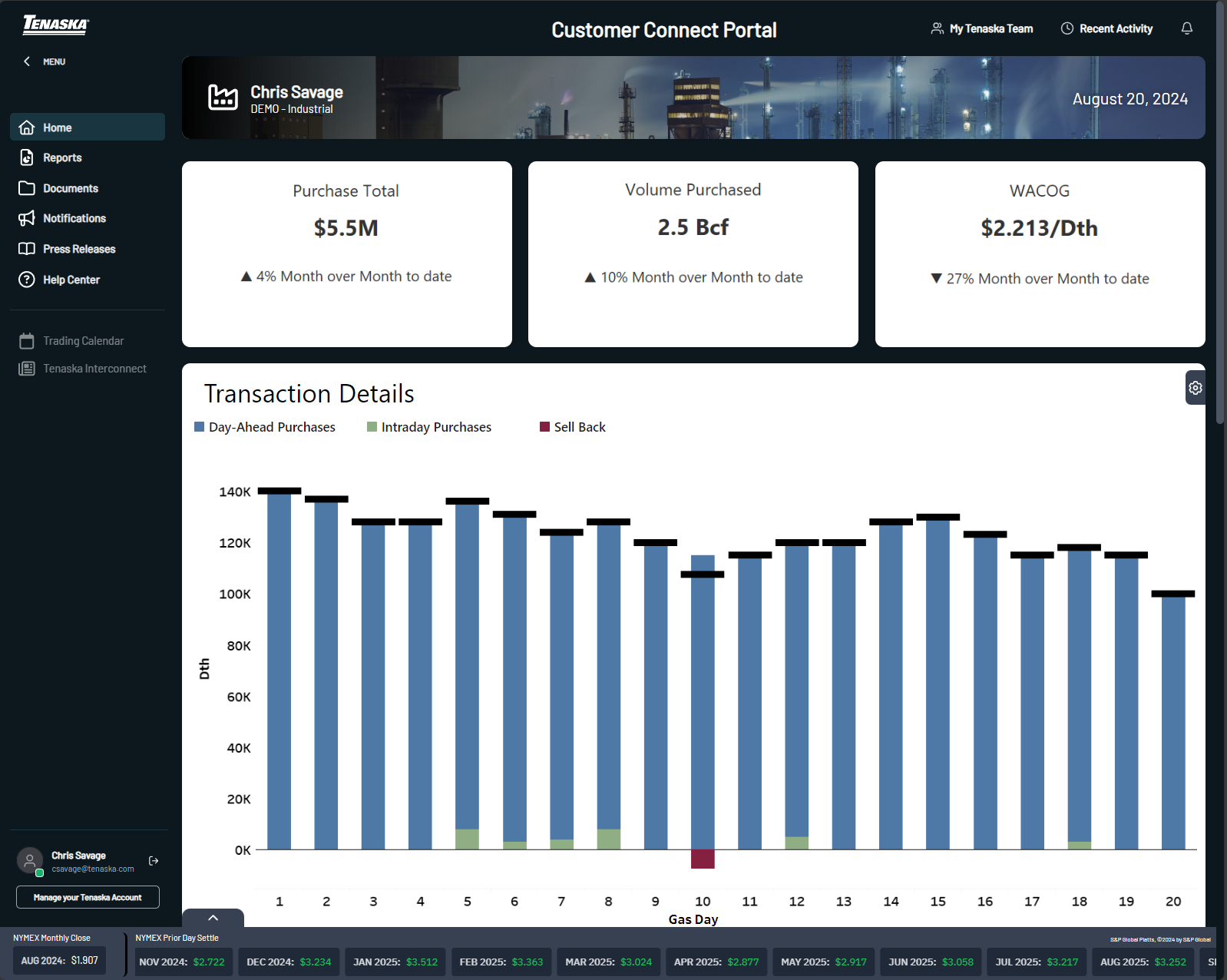This screenshot has height=980, width=1227.
Task: Click Manage your Tenaska Account button
Action: pos(88,897)
